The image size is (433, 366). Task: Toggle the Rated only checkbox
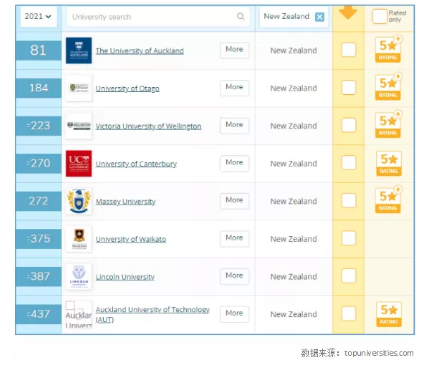(x=379, y=16)
